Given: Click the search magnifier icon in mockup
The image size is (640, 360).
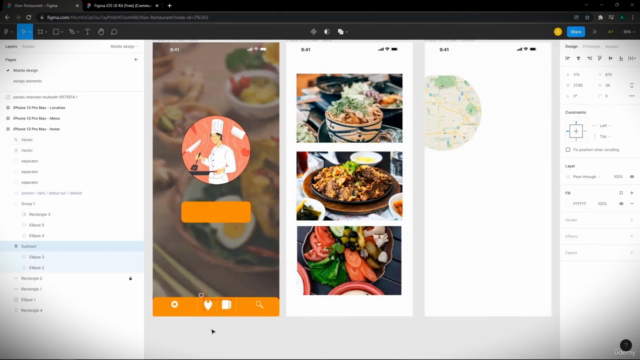Looking at the screenshot, I should 259,304.
